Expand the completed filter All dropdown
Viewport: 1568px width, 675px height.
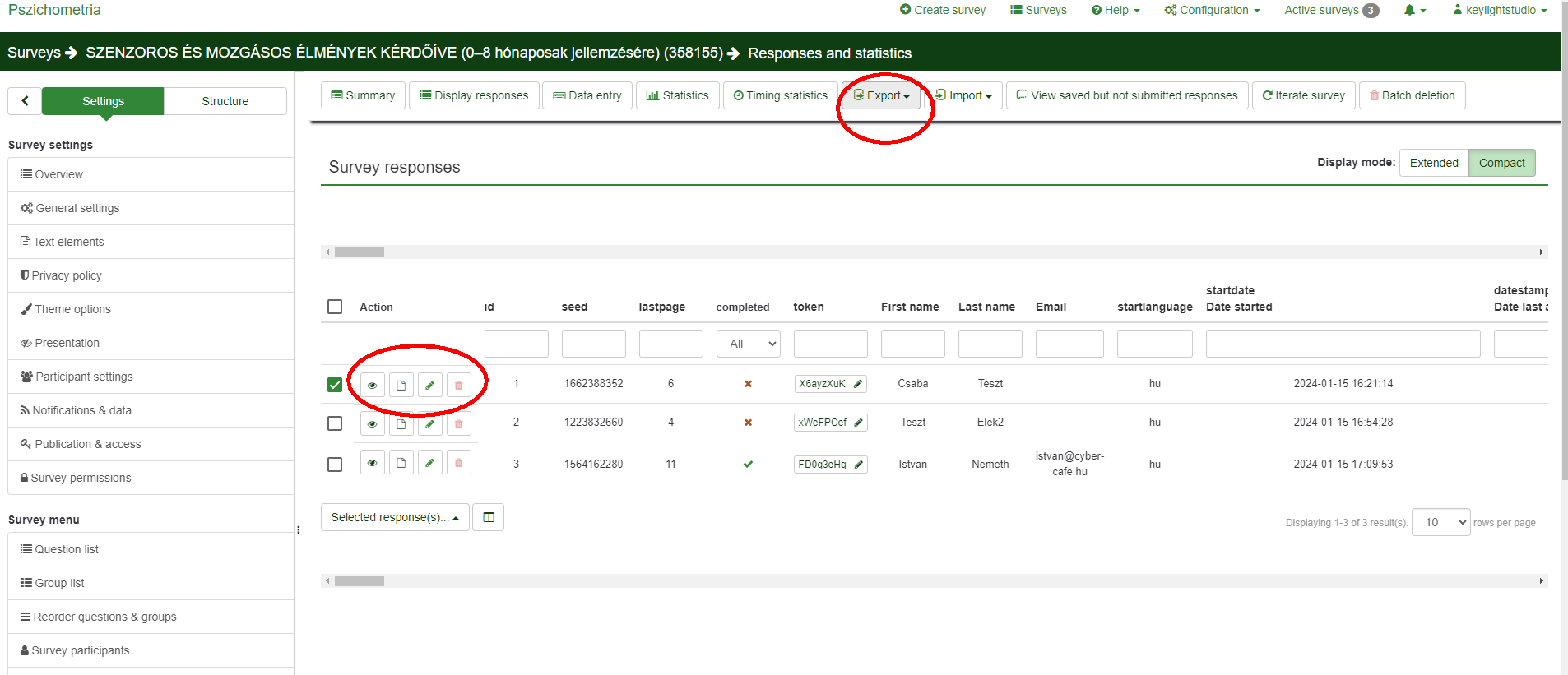click(748, 344)
